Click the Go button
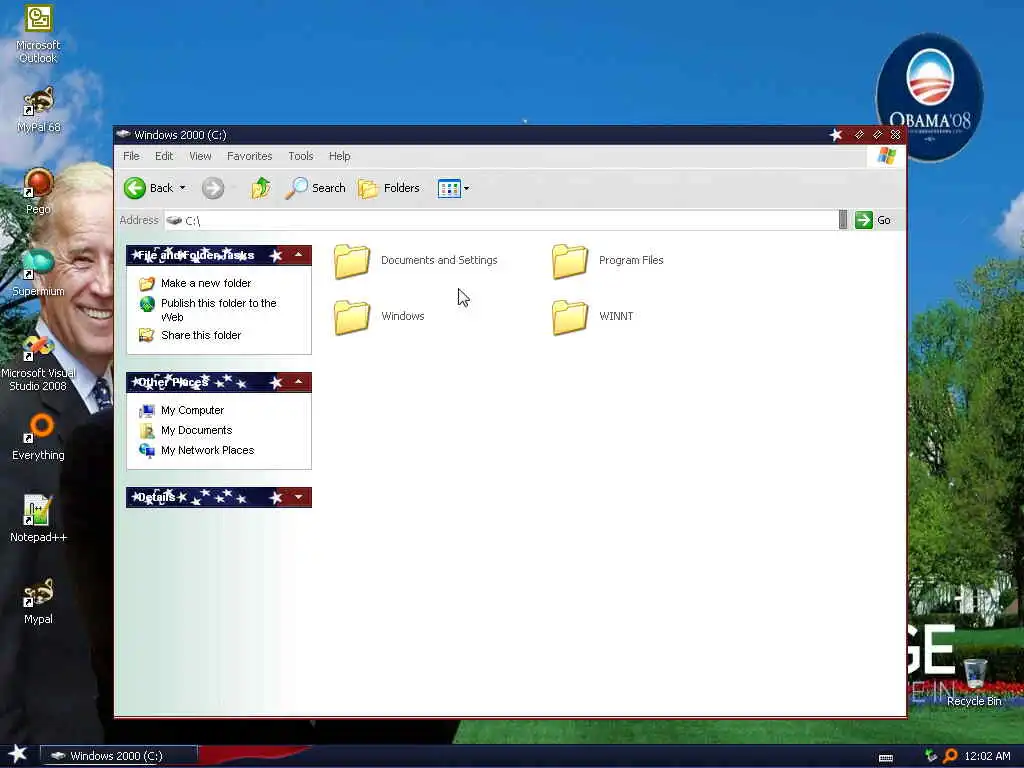Image resolution: width=1024 pixels, height=768 pixels. coord(872,220)
